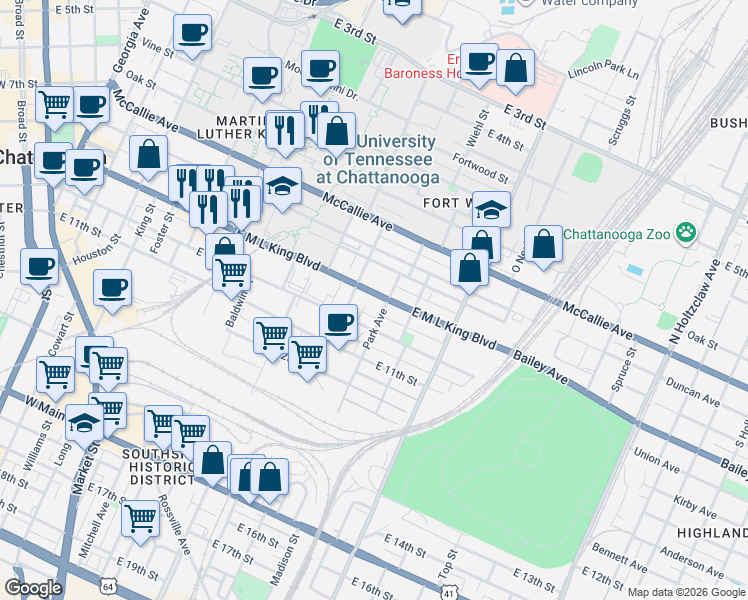
Task: Select the Foster St street label
Action: (162, 233)
